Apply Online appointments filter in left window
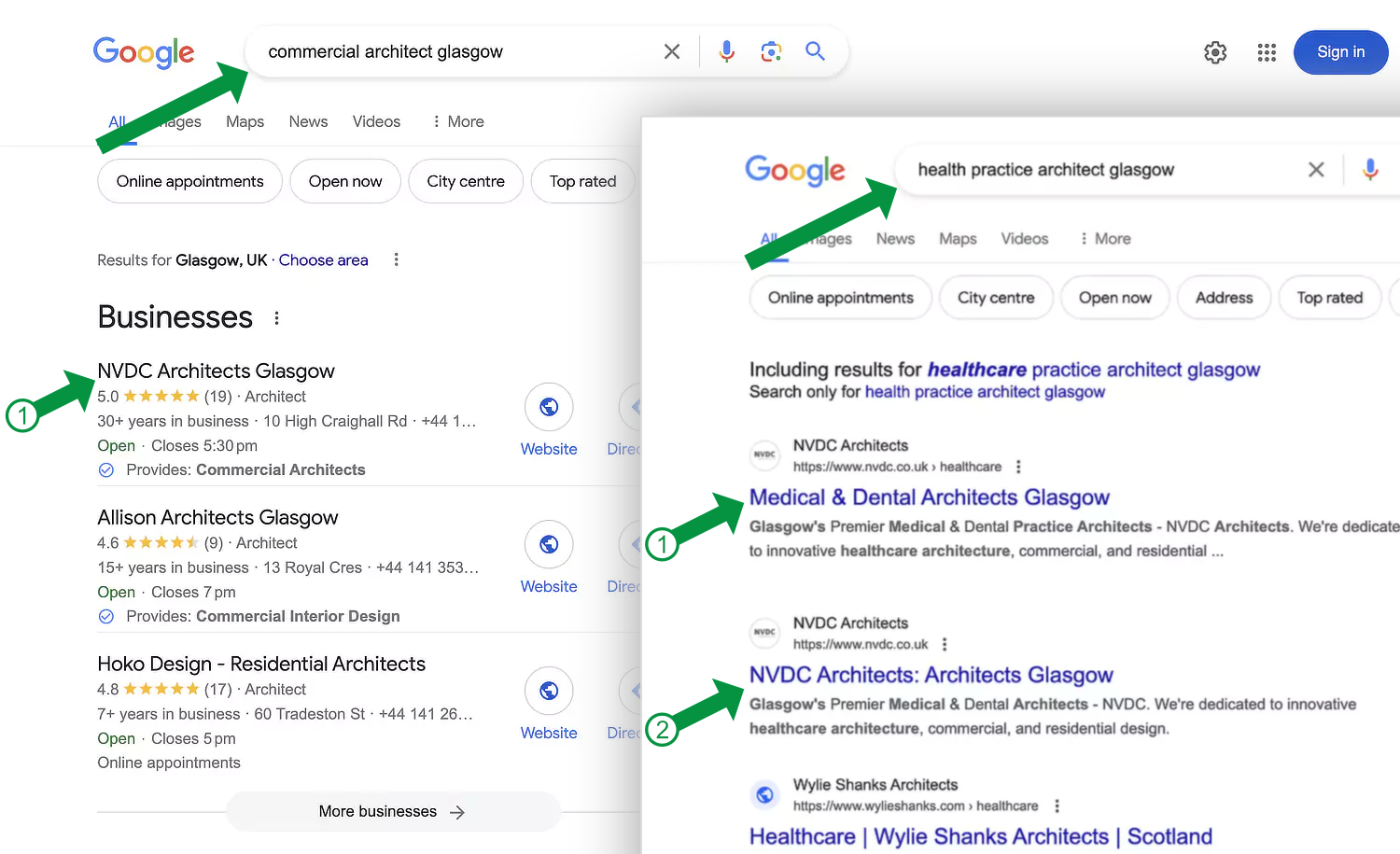 coord(190,181)
